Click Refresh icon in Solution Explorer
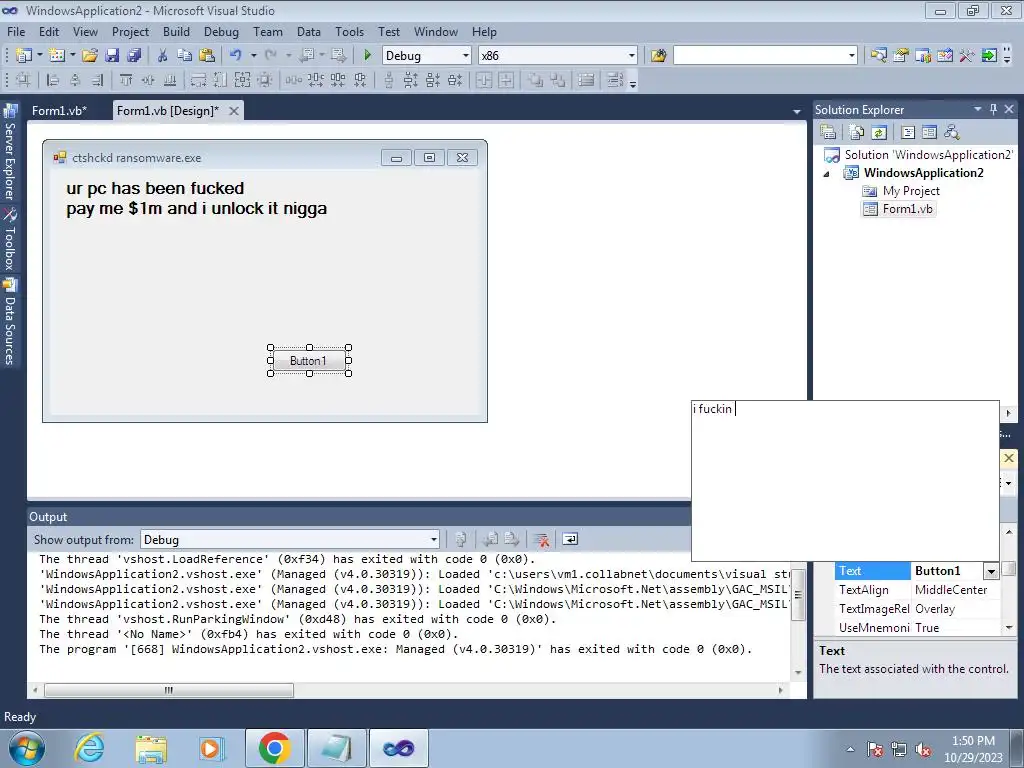Image resolution: width=1024 pixels, height=768 pixels. click(x=879, y=133)
